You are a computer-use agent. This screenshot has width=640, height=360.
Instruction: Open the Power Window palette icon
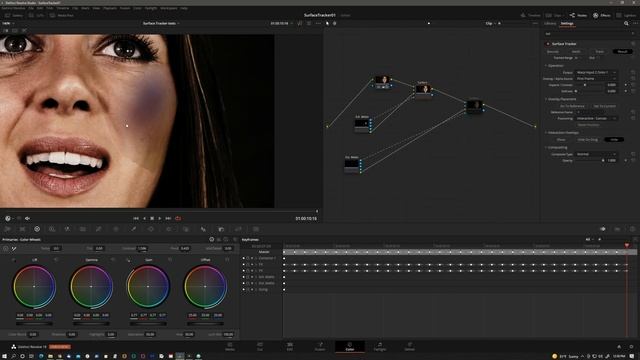click(151, 229)
